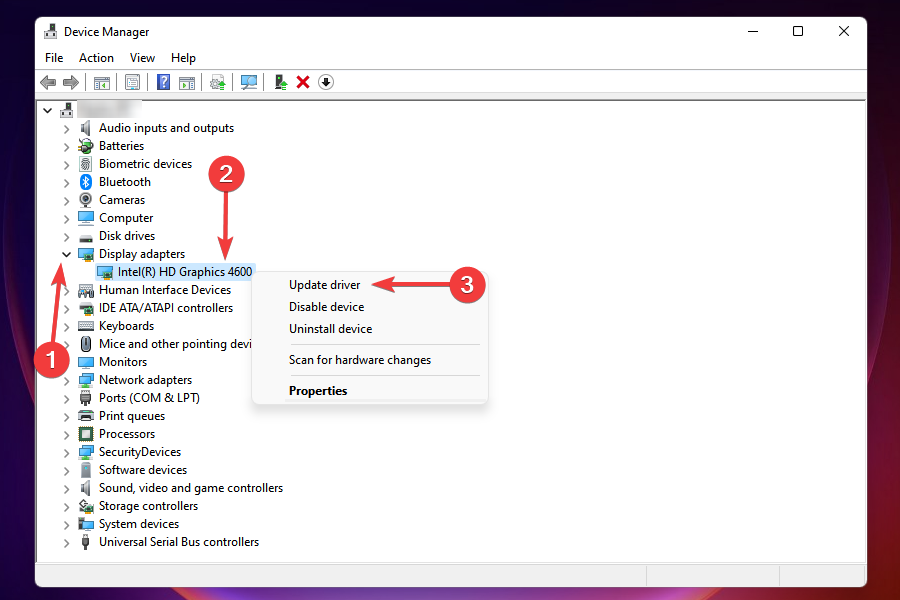Select Intel(R) HD Graphics 4600 entry
Screen dimensions: 900x600
click(185, 272)
